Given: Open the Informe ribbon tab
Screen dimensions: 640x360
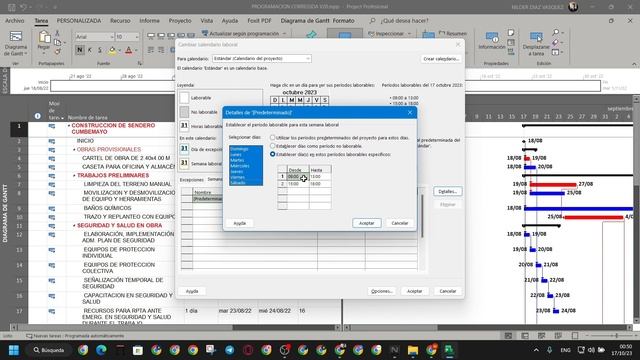Looking at the screenshot, I should pos(149,21).
